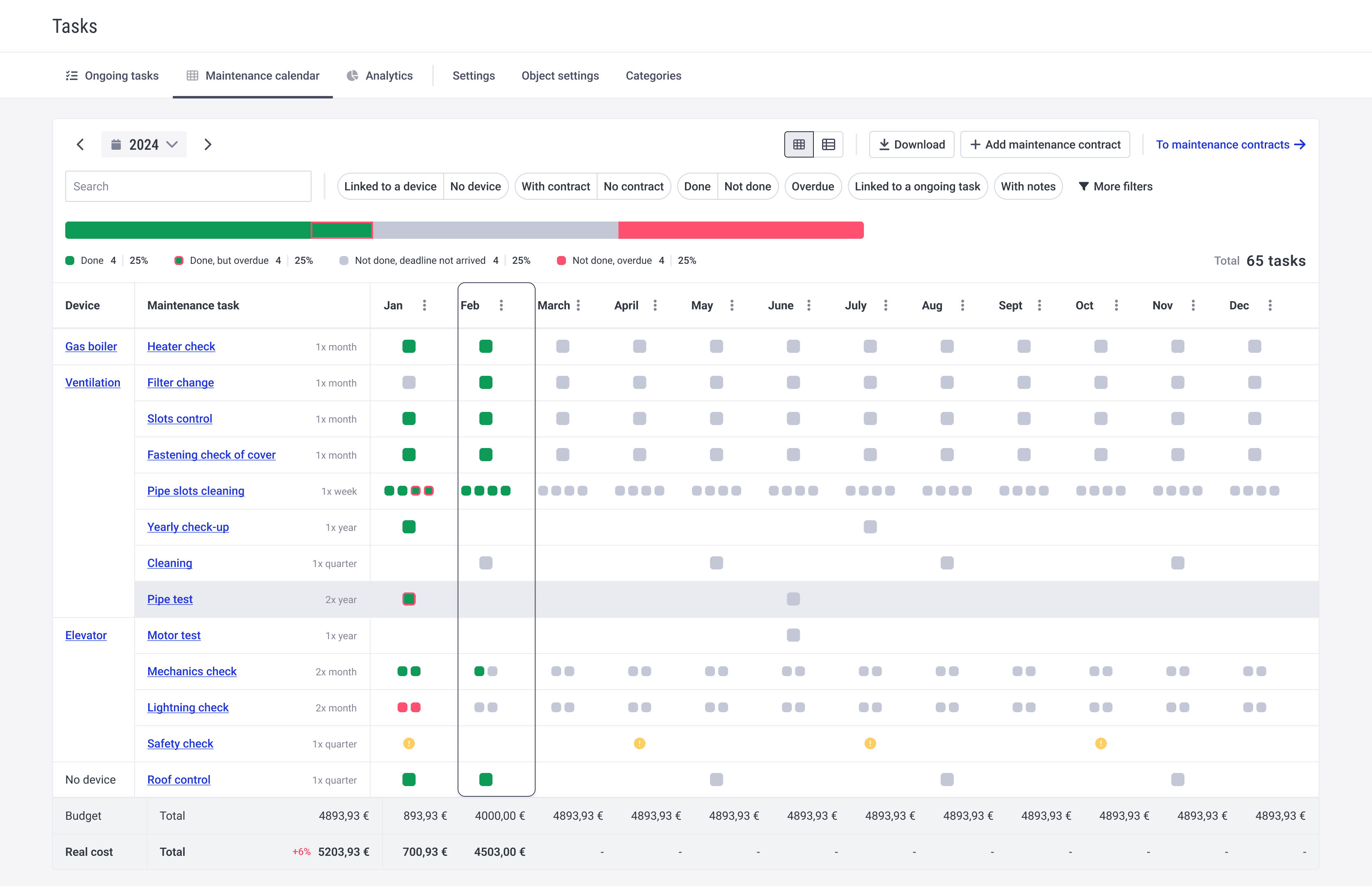
Task: Click Safety check April warning icon
Action: (x=639, y=743)
